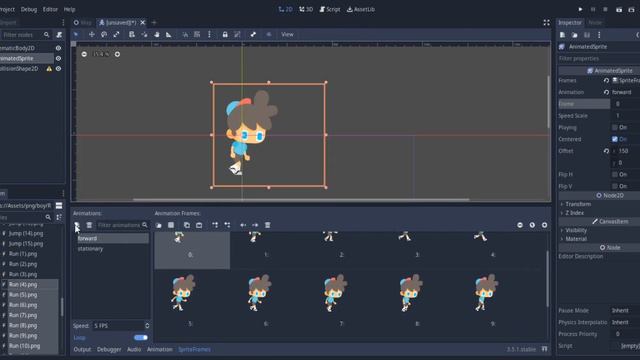Toggle visibility of the CollisionShape2D node
Image resolution: width=640 pixels, height=360 pixels.
[58, 69]
